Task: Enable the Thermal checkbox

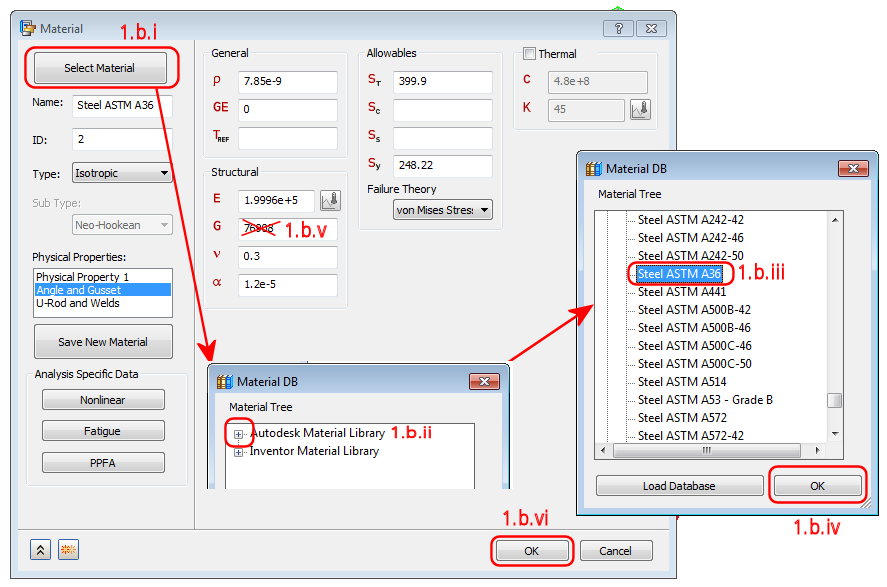Action: coord(529,54)
